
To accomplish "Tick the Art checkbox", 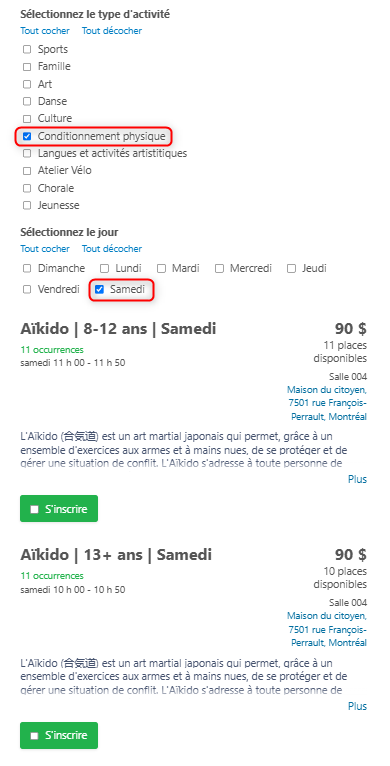I will 27,84.
